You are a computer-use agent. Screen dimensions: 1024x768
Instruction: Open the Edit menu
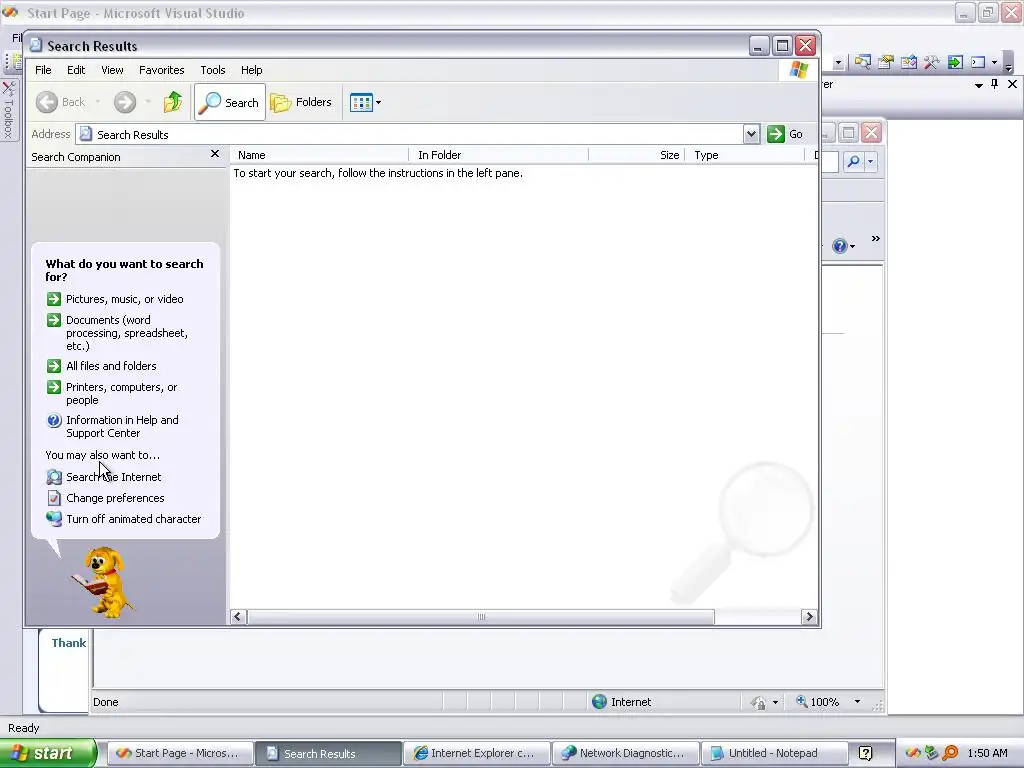[76, 70]
